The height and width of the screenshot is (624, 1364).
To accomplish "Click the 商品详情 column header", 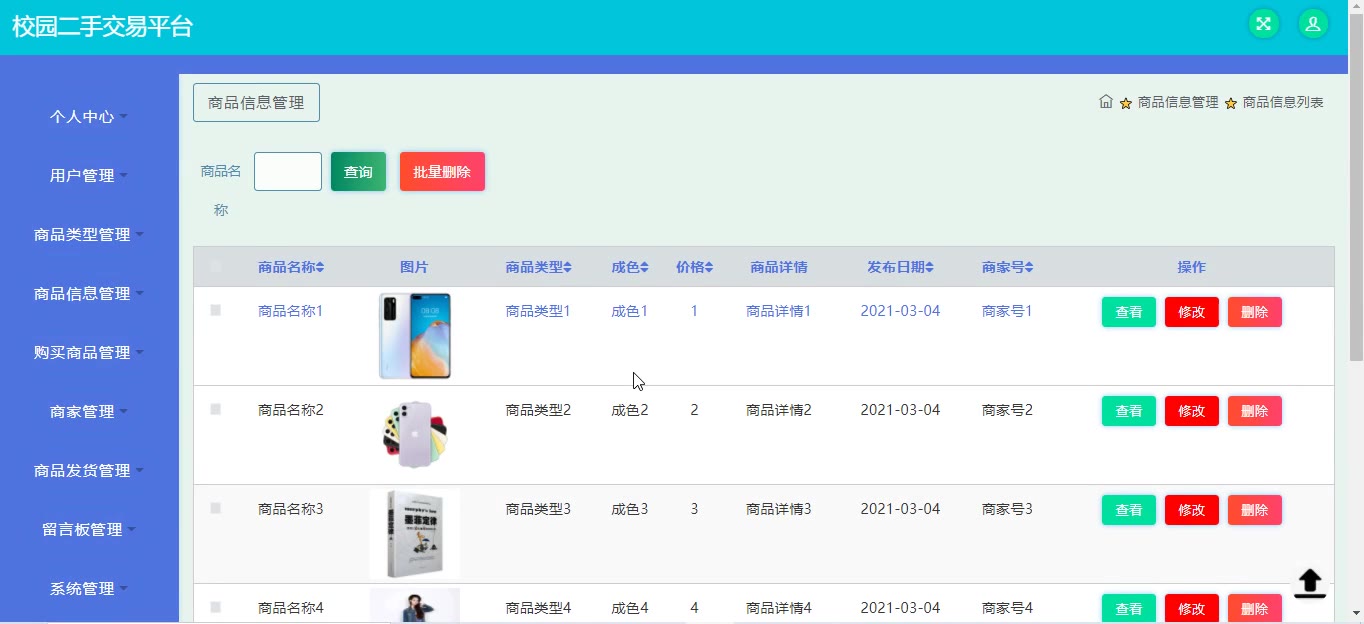I will [x=779, y=267].
